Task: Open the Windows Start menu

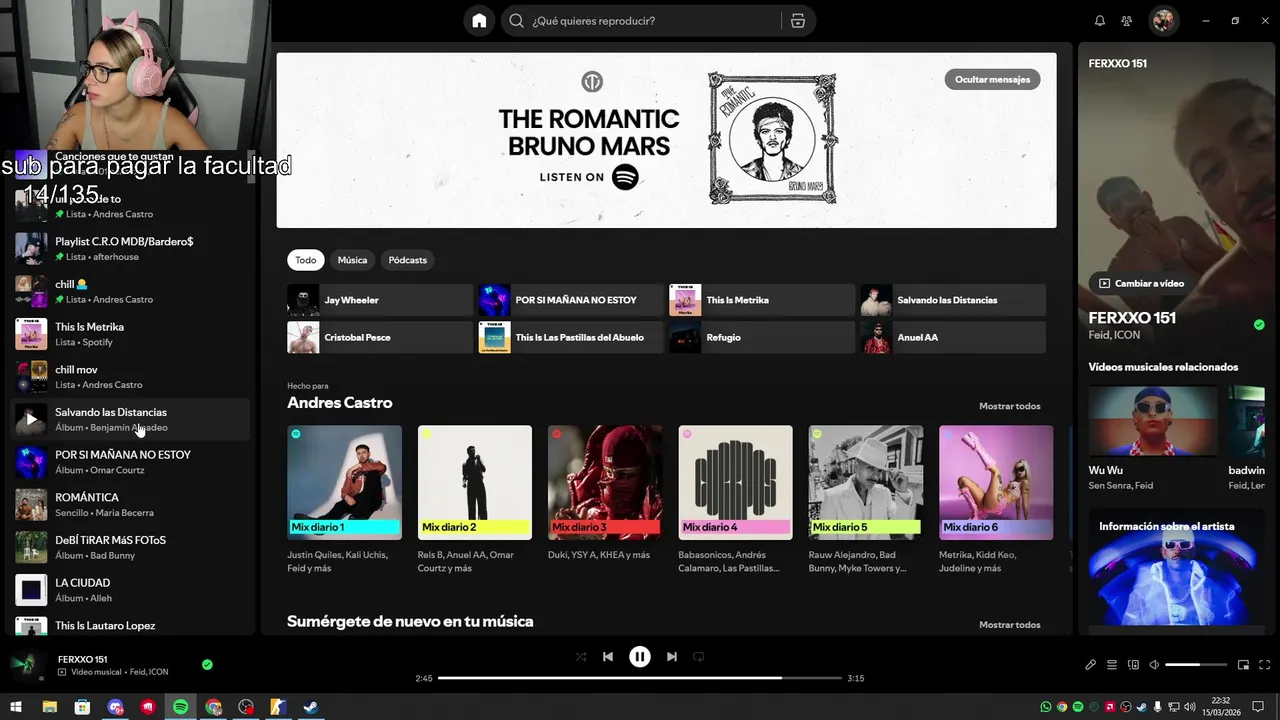Action: click(16, 707)
